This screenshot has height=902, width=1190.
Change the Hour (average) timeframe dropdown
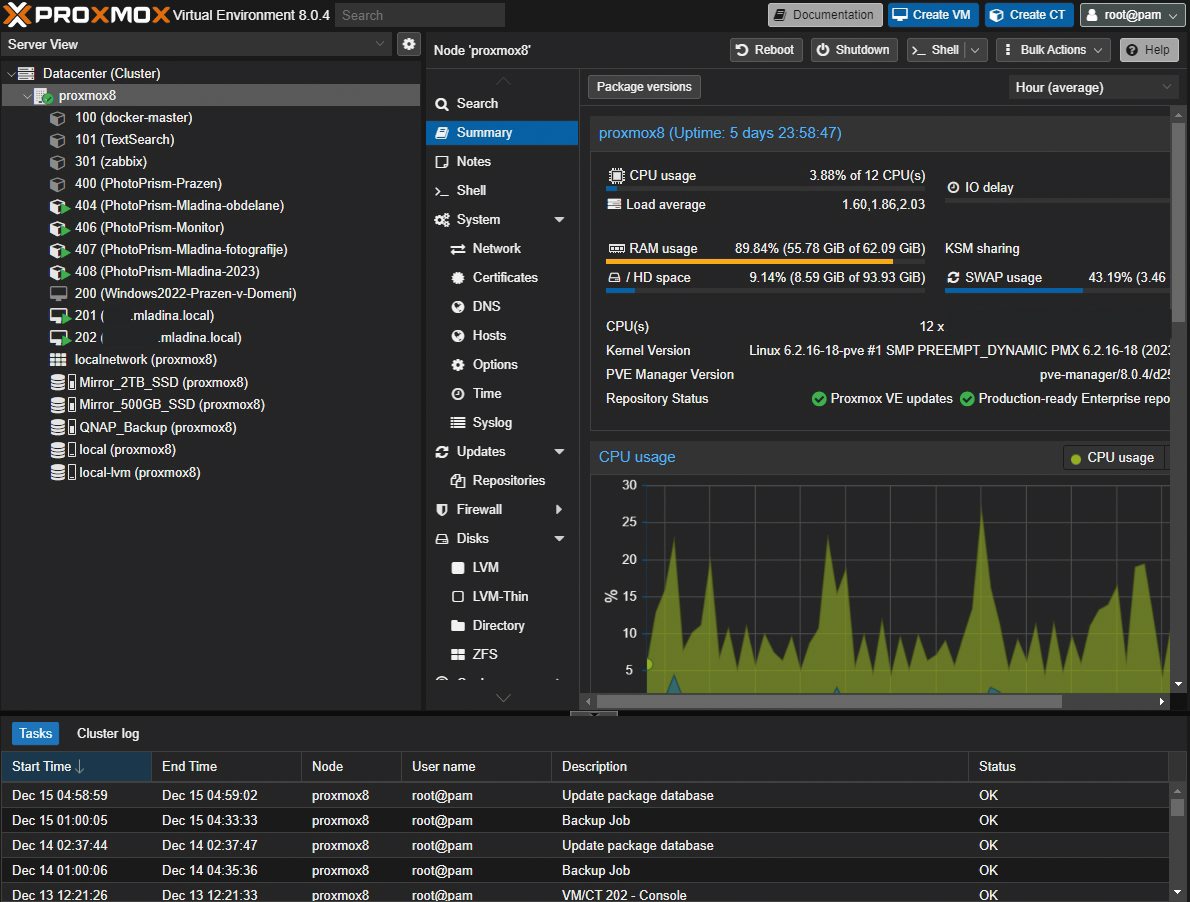tap(1093, 87)
